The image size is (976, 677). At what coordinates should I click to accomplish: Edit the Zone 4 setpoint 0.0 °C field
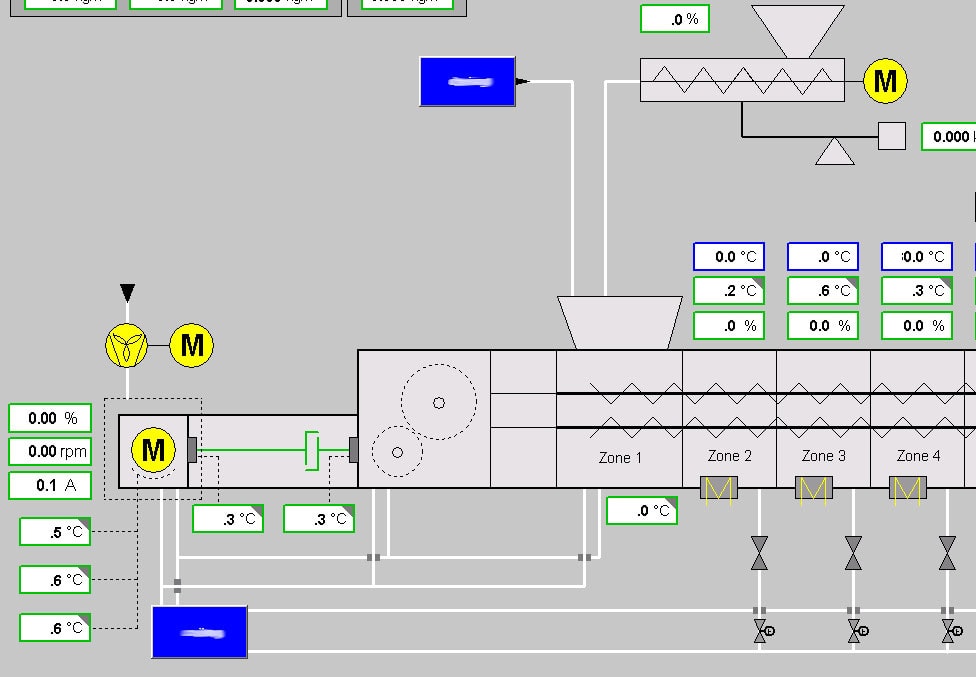(917, 256)
